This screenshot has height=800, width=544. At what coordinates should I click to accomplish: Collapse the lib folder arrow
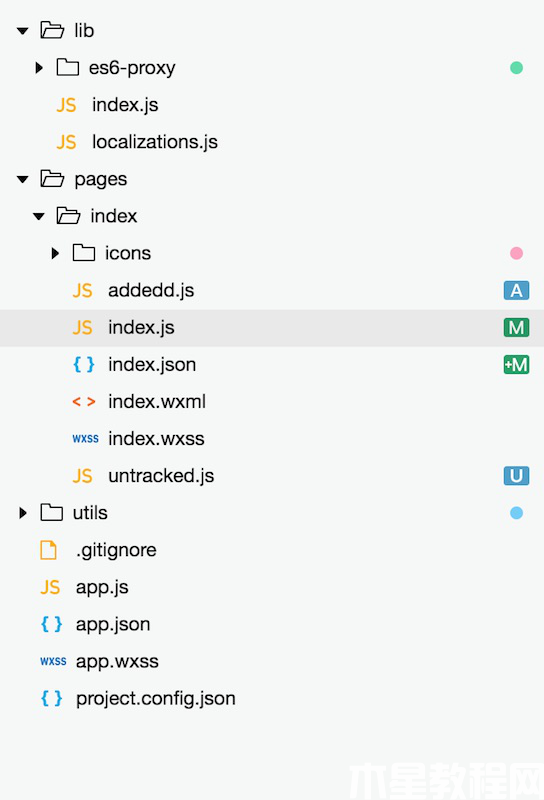point(22,31)
